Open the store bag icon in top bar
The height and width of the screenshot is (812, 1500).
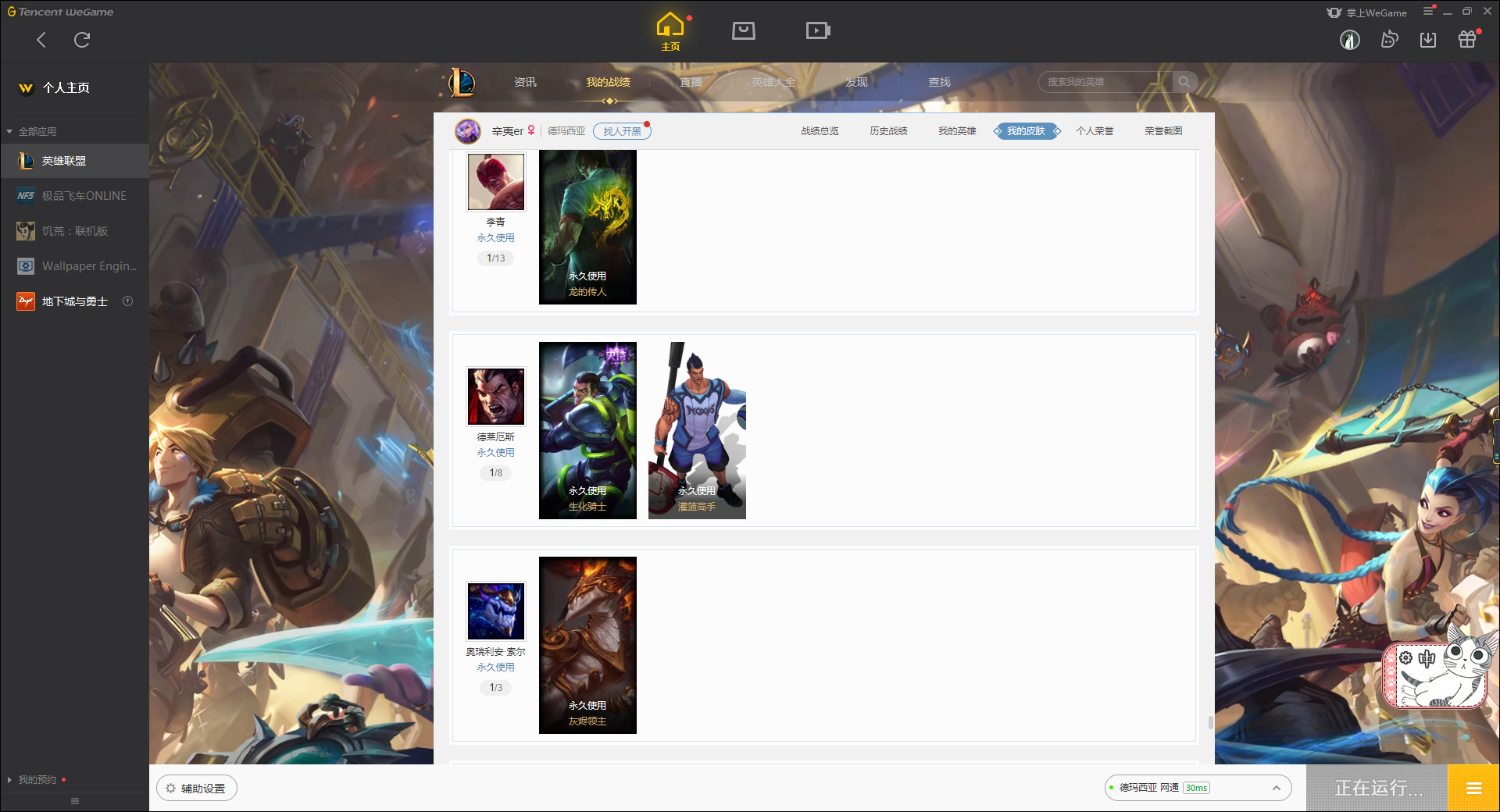[744, 30]
